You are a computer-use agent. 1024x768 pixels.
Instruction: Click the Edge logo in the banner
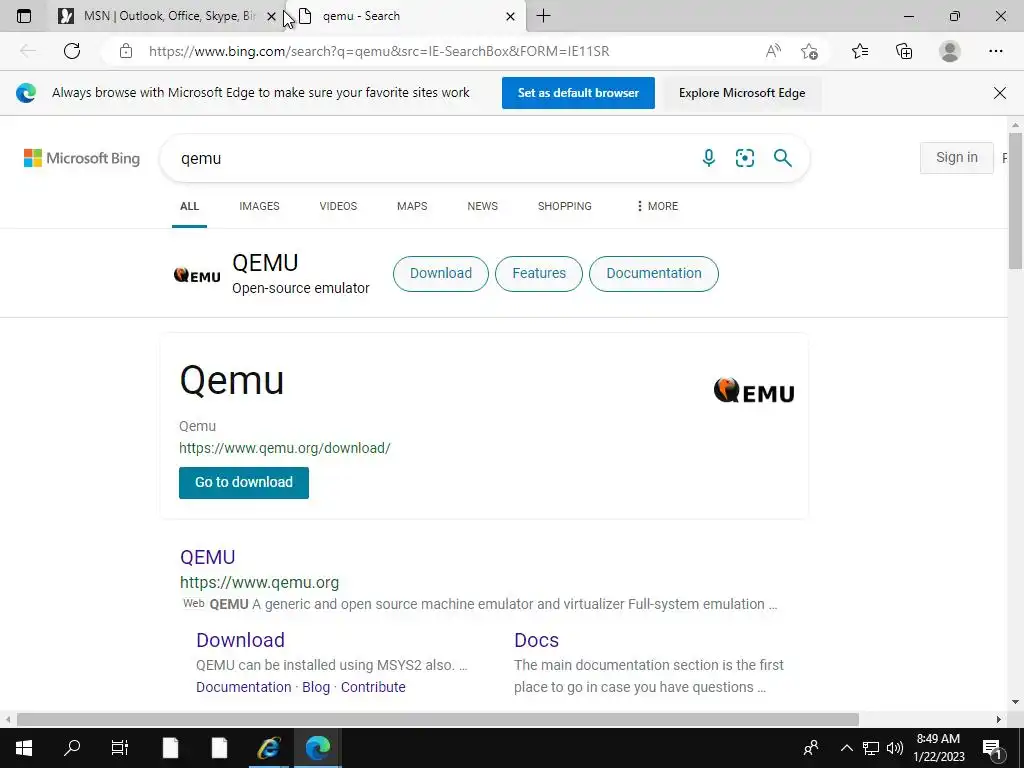pos(26,93)
